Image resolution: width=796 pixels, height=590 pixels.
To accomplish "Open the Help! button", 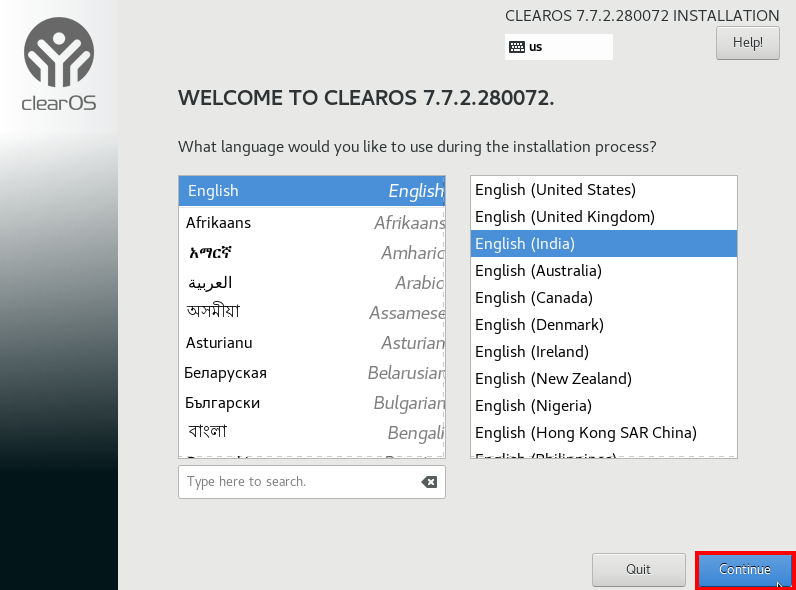I will (748, 43).
